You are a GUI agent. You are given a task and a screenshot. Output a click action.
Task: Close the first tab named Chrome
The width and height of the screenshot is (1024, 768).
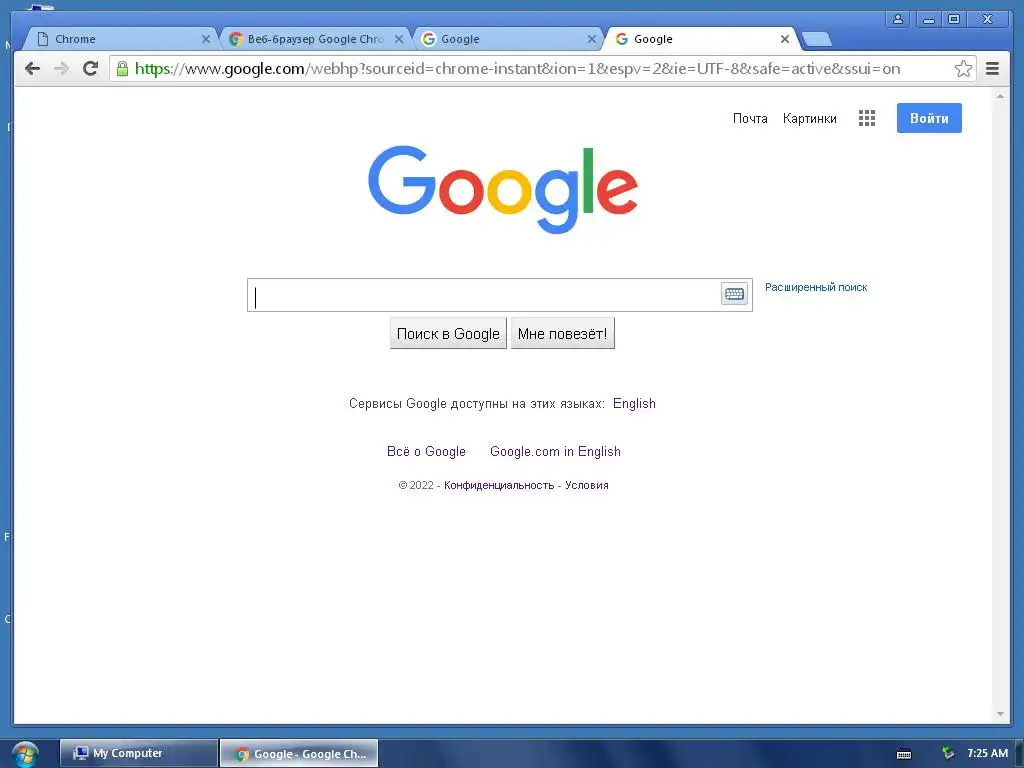(206, 39)
